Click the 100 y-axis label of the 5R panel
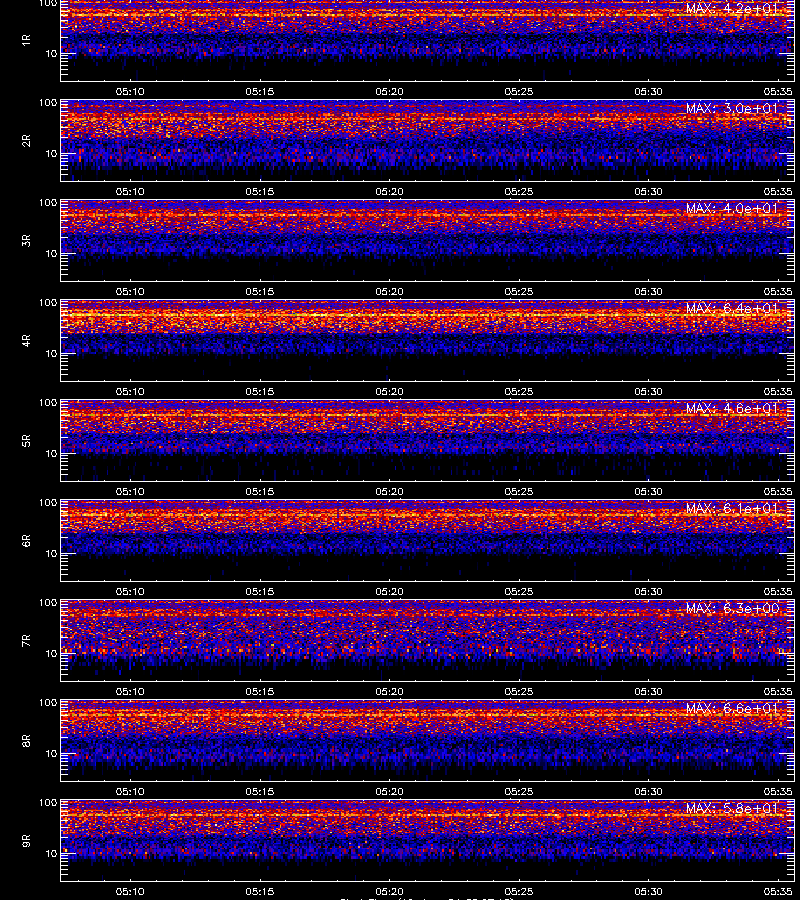The height and width of the screenshot is (900, 800). click(x=48, y=403)
